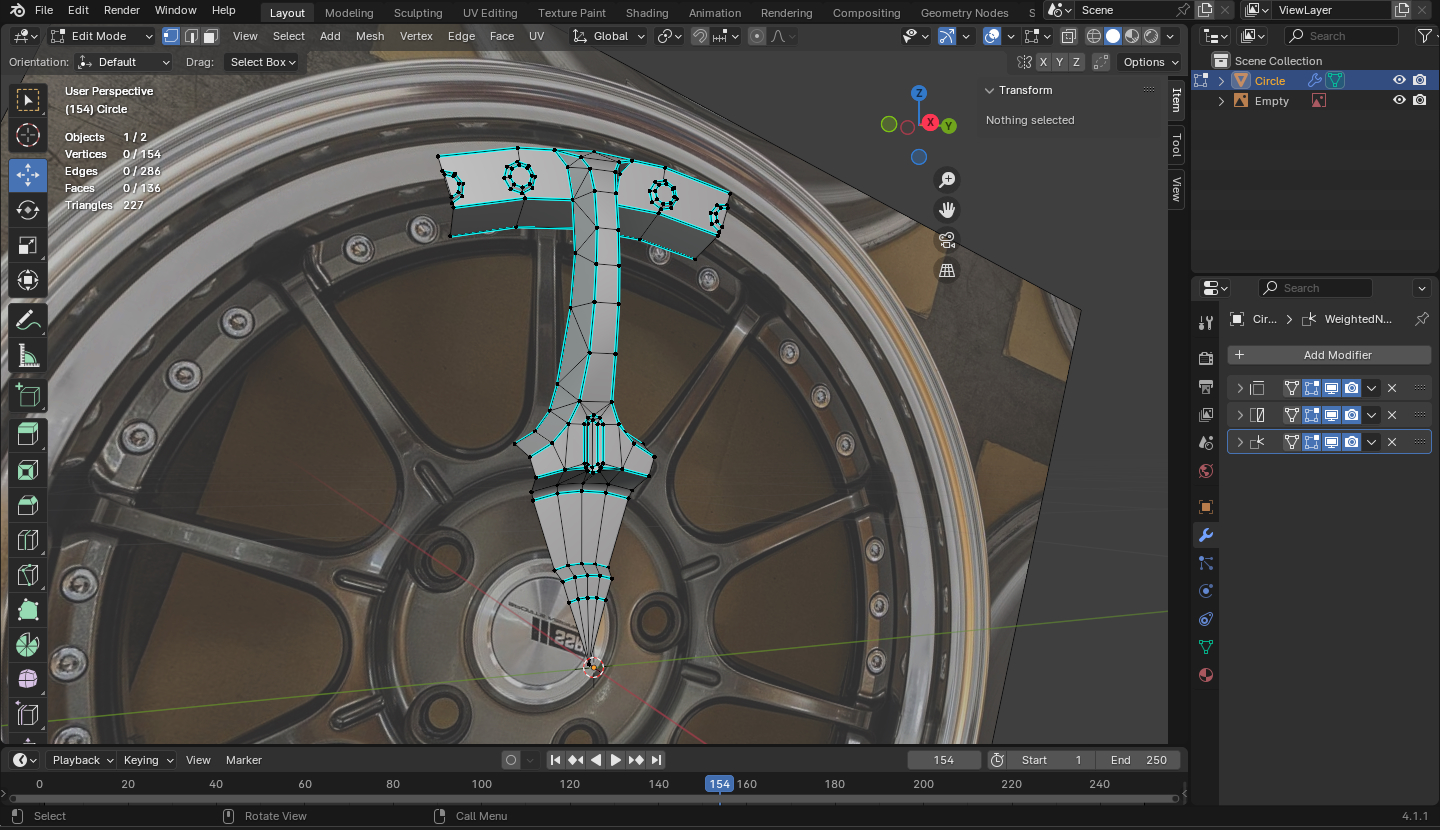The width and height of the screenshot is (1440, 830).
Task: Click the zoom viewport magnifier icon
Action: tap(946, 180)
